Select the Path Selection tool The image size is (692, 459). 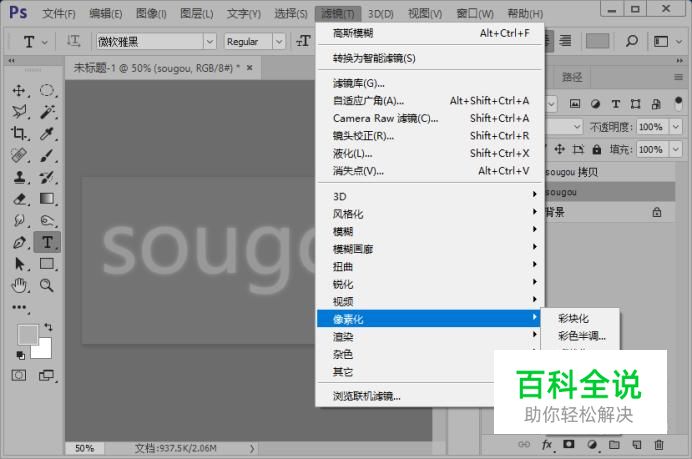click(x=19, y=263)
